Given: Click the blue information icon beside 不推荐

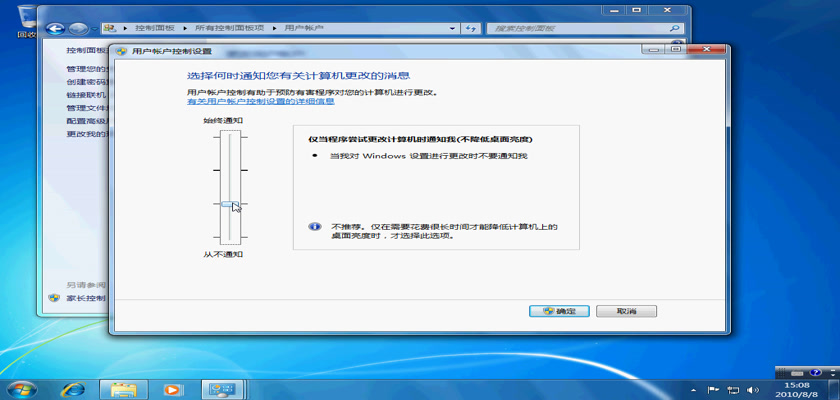Looking at the screenshot, I should point(314,227).
